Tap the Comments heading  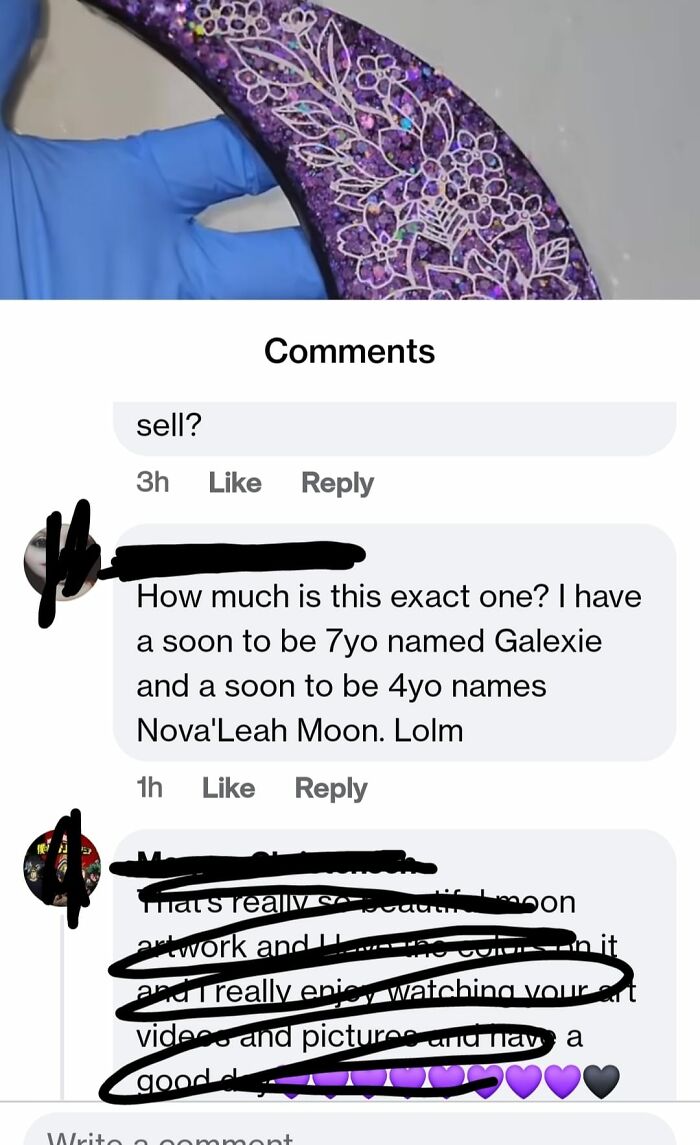pos(350,351)
